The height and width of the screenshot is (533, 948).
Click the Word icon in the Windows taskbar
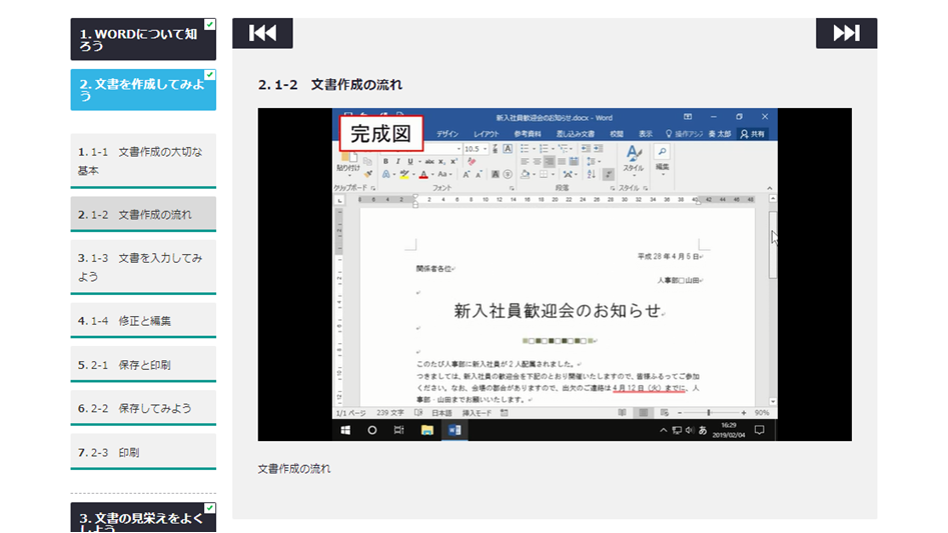454,430
